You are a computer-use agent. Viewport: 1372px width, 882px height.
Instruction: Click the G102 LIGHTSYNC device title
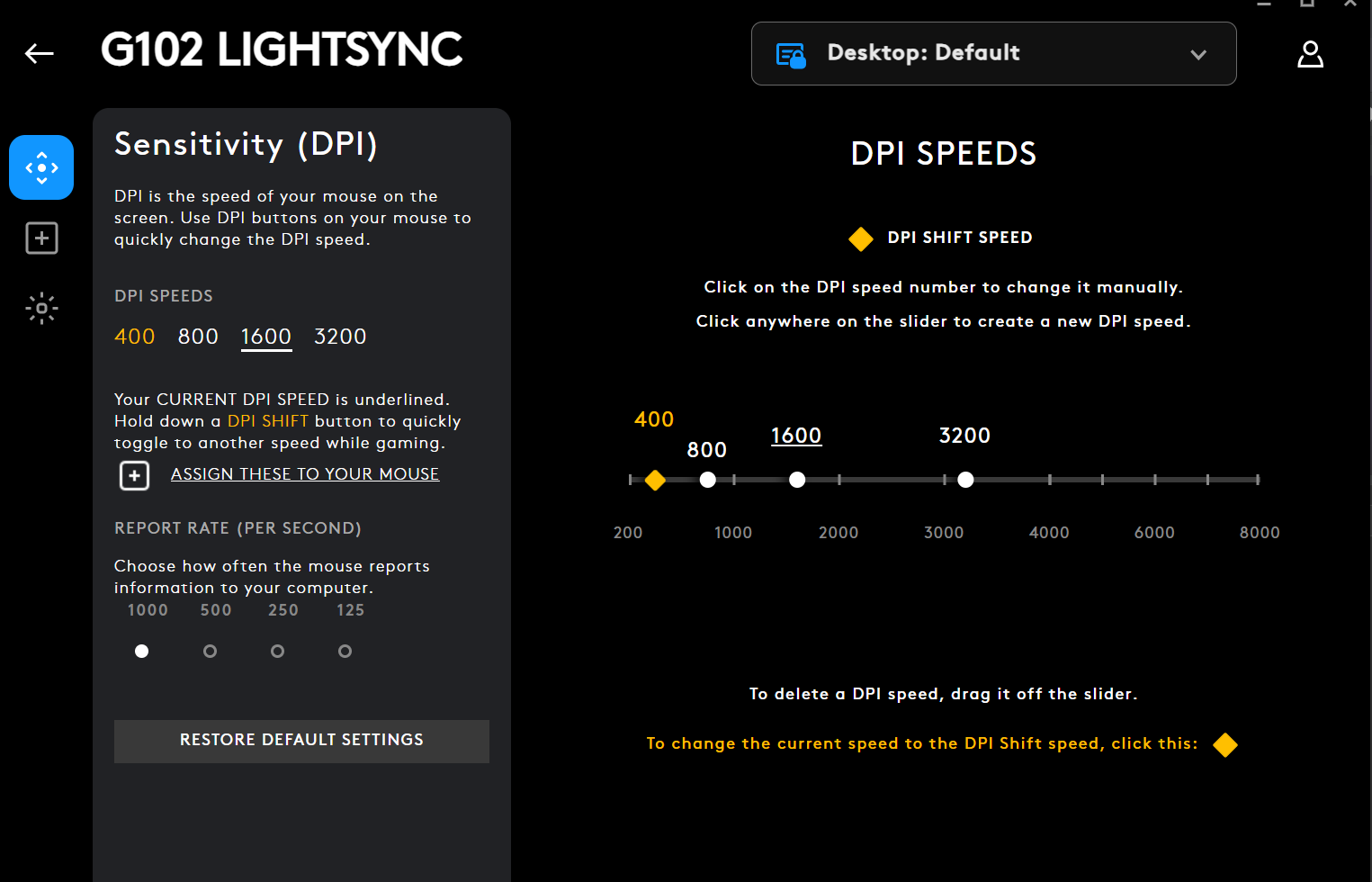click(x=282, y=49)
